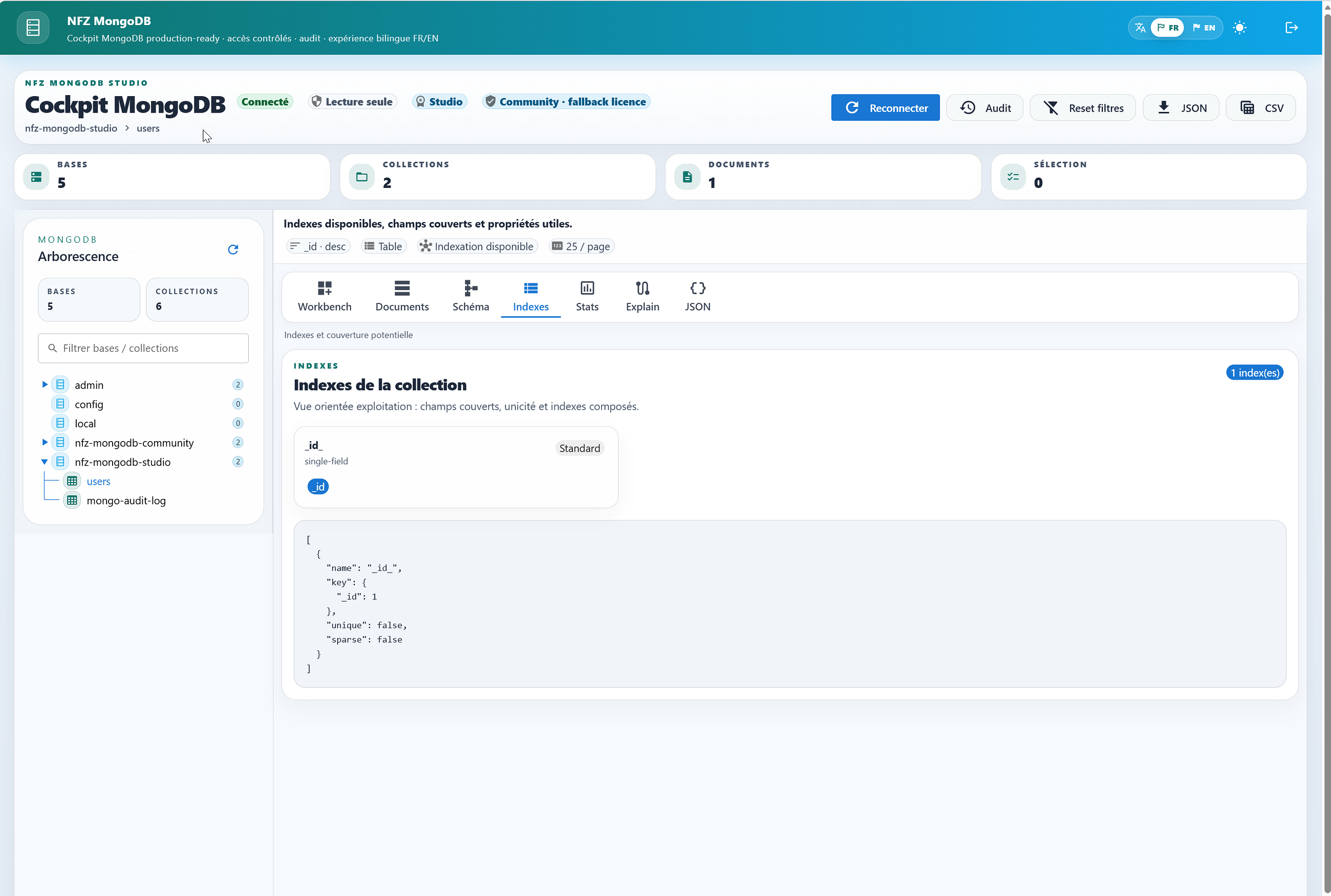Open the Audit history button
This screenshot has width=1331, height=896.
click(x=984, y=107)
